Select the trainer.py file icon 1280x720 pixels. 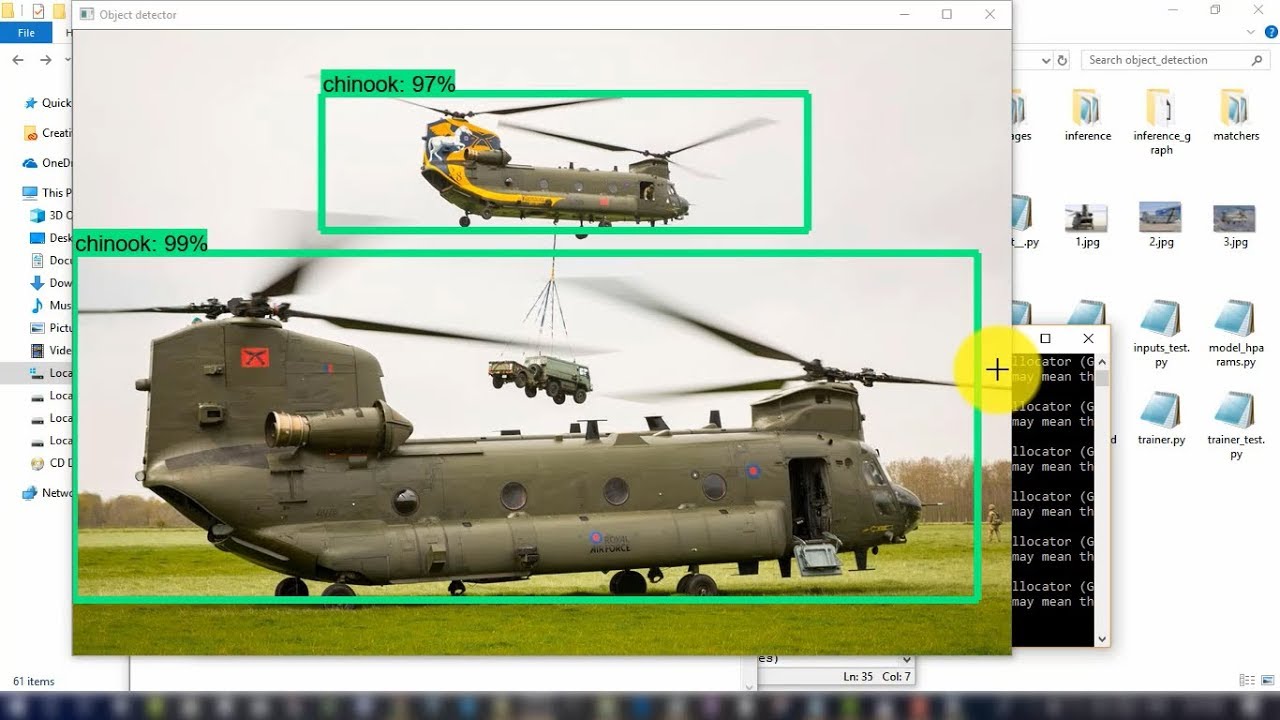pos(1161,410)
